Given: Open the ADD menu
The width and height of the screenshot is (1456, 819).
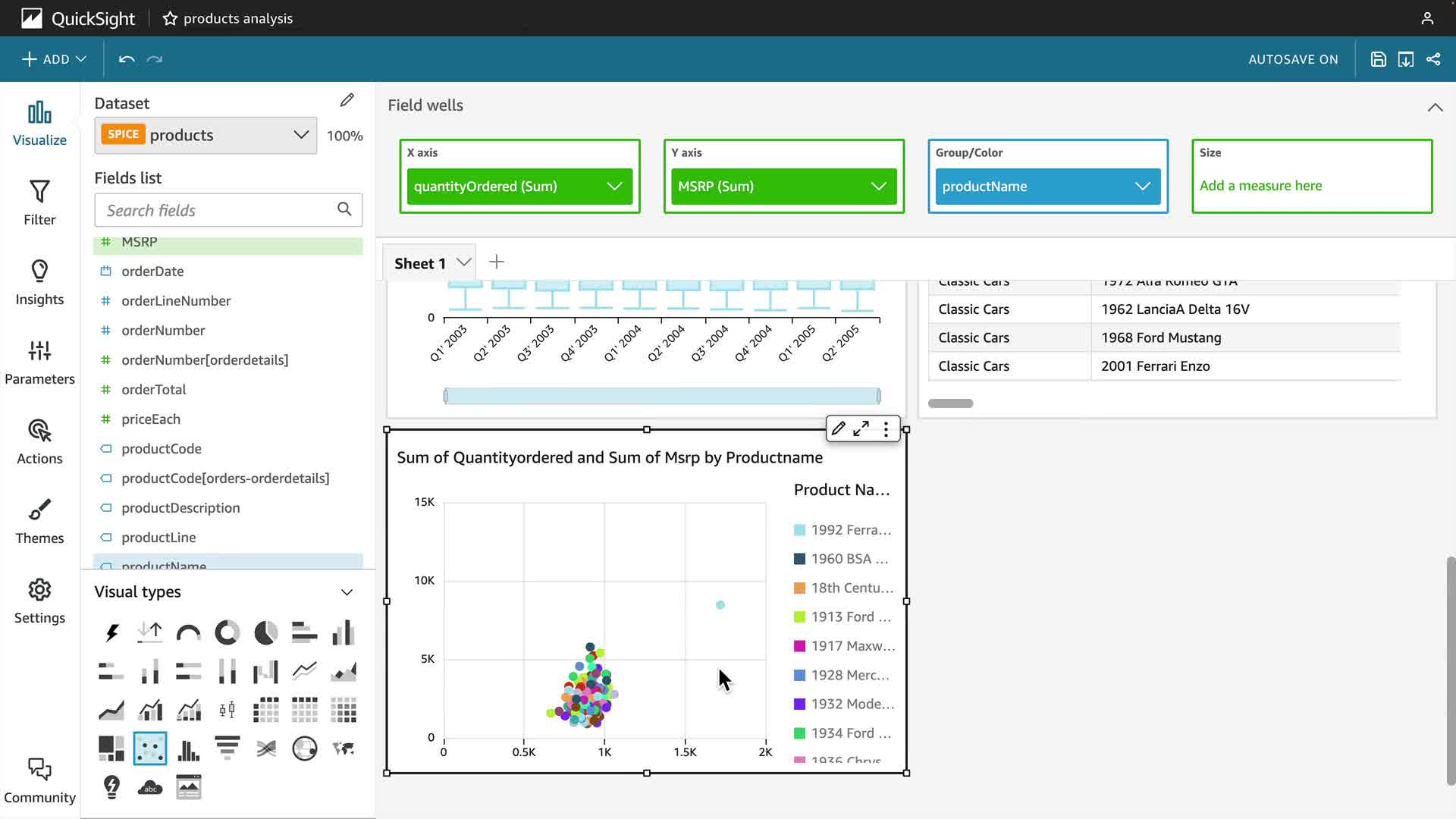Looking at the screenshot, I should pos(54,59).
